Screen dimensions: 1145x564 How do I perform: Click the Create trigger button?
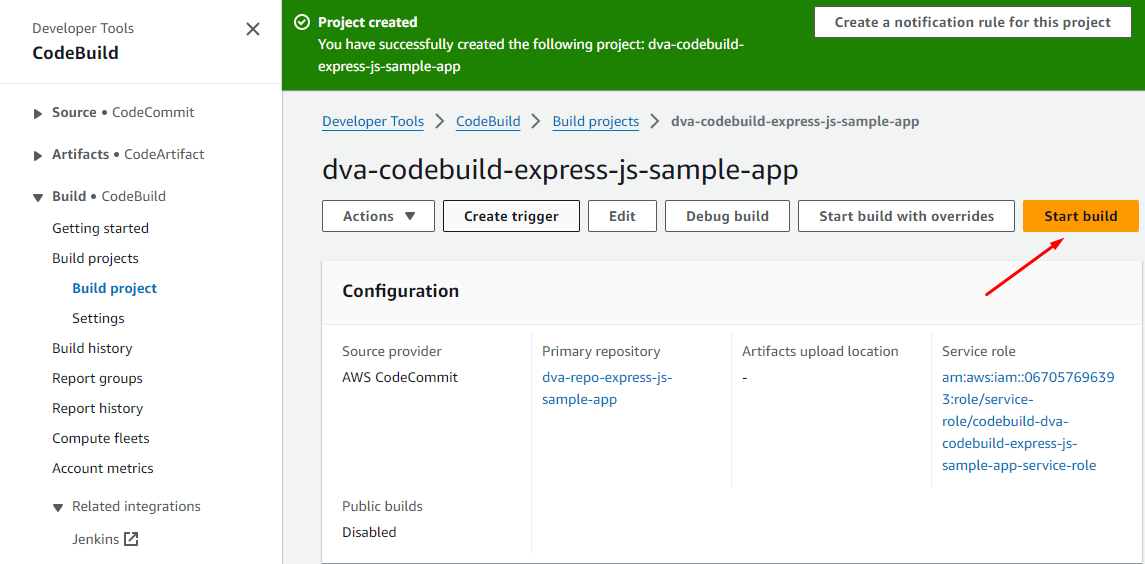511,216
